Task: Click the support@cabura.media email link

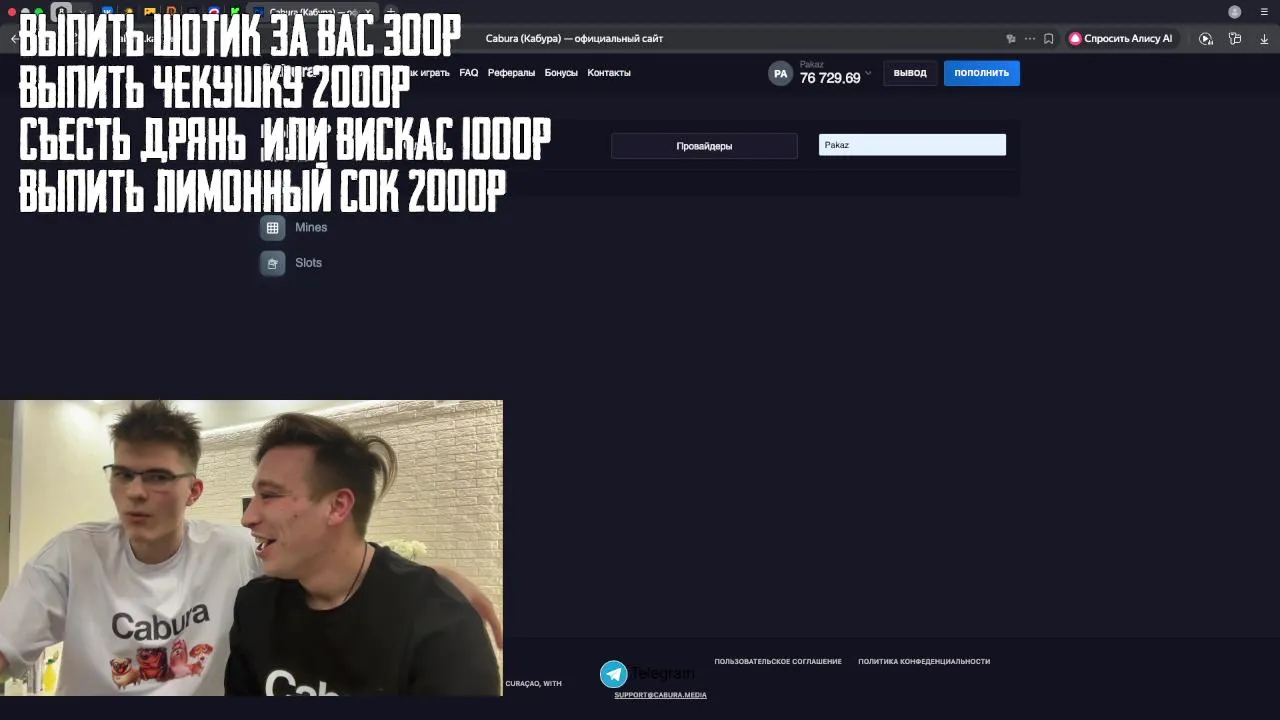Action: pos(660,695)
